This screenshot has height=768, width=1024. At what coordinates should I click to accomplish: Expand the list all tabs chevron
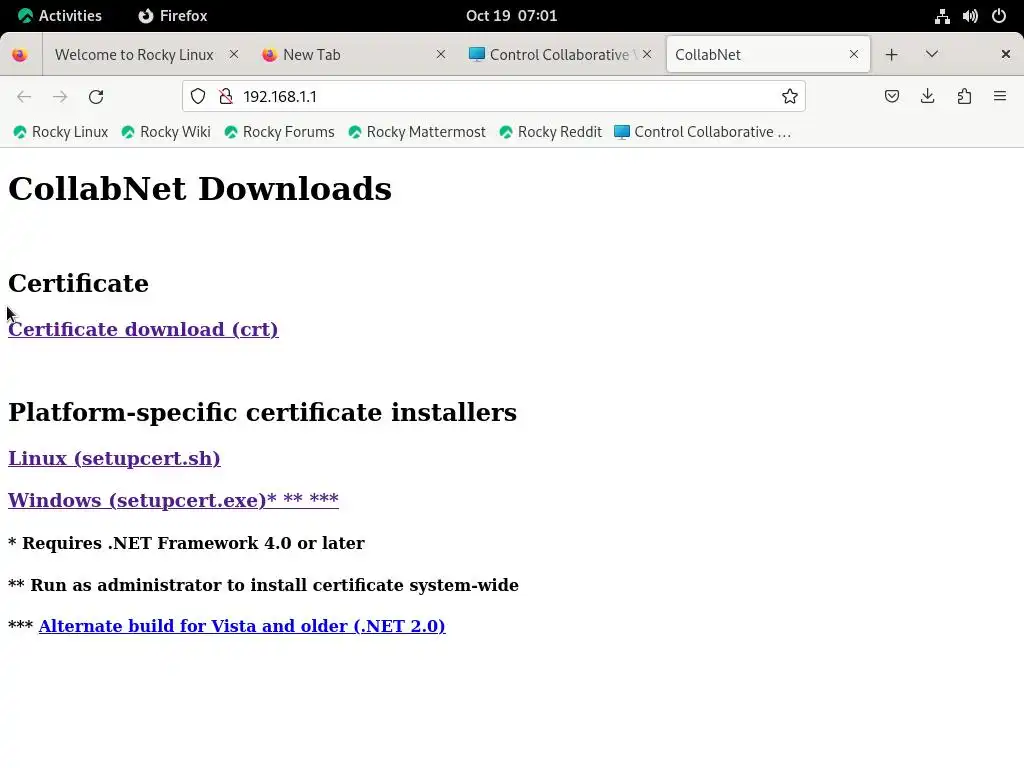point(932,54)
